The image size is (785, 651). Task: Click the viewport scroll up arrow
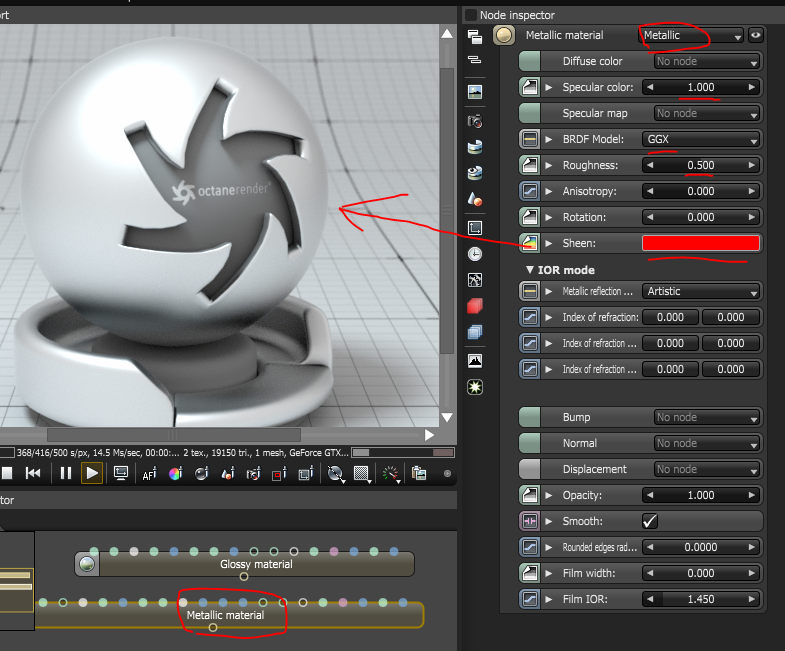[x=447, y=34]
